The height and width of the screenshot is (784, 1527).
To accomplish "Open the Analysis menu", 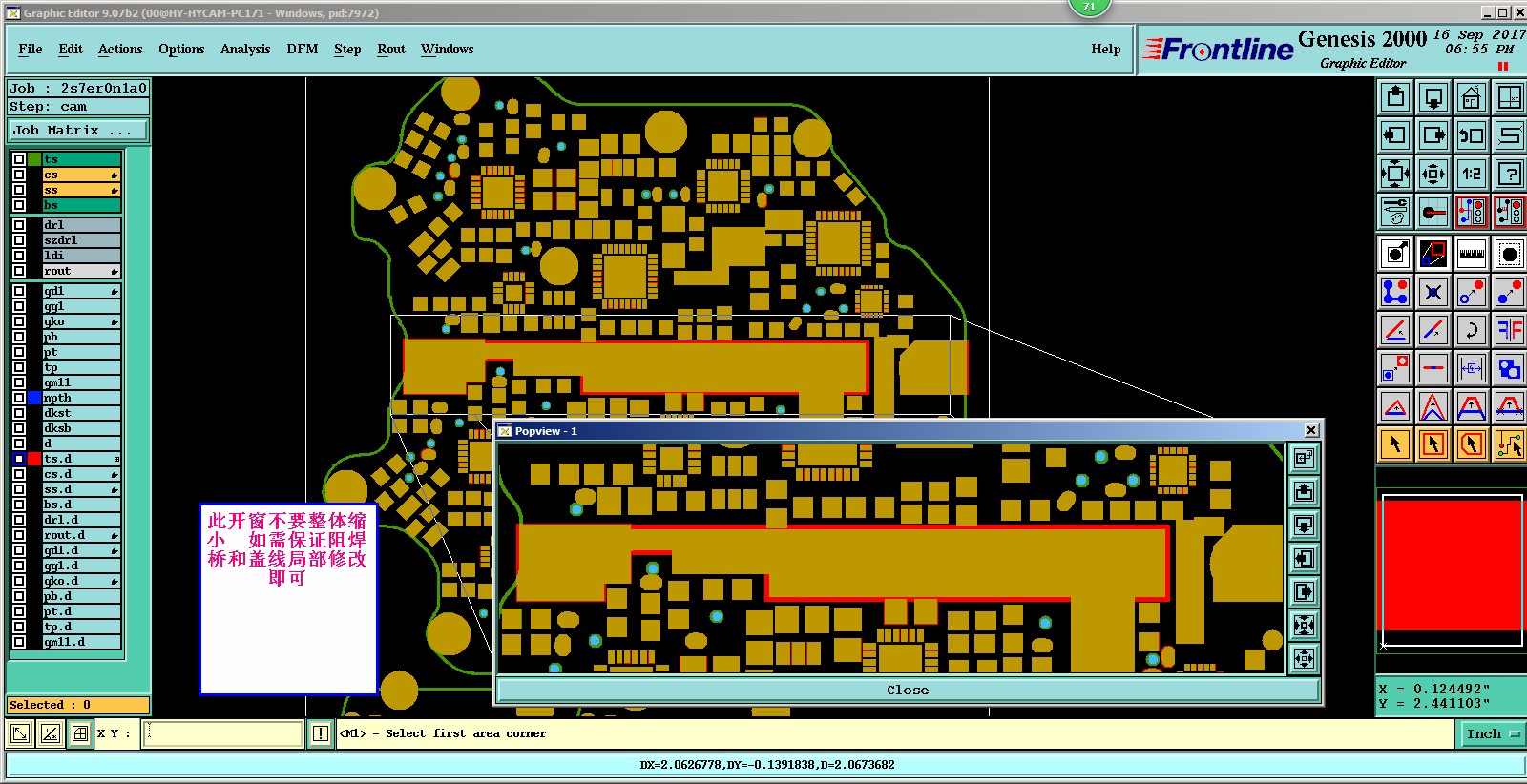I will click(245, 49).
